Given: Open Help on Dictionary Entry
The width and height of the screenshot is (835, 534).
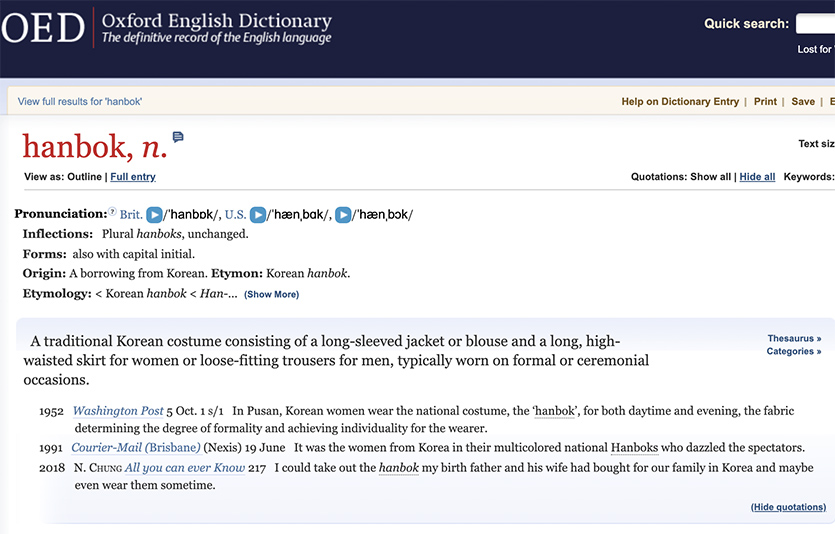Looking at the screenshot, I should [680, 102].
